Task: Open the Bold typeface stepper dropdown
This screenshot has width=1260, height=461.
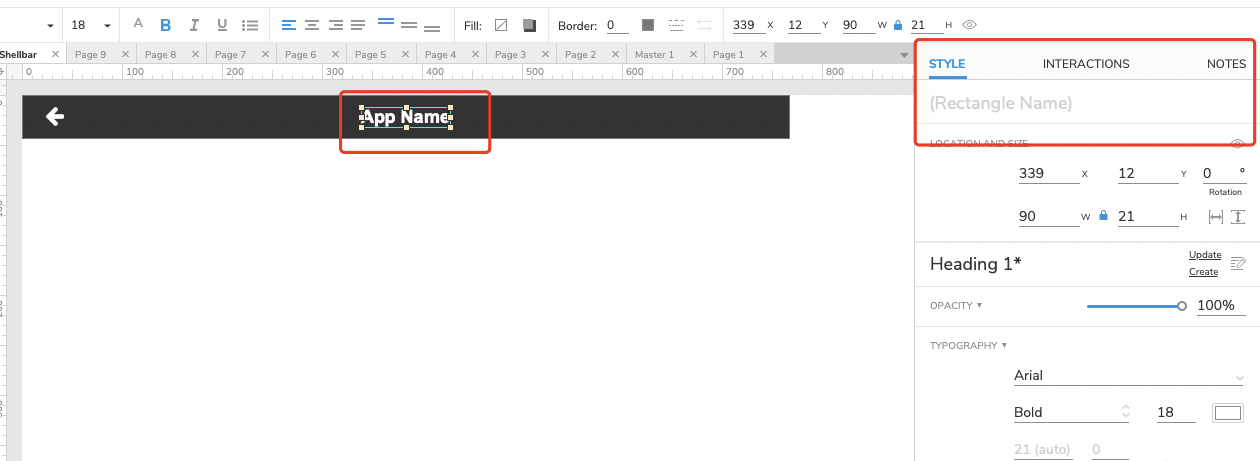Action: pyautogui.click(x=1072, y=412)
